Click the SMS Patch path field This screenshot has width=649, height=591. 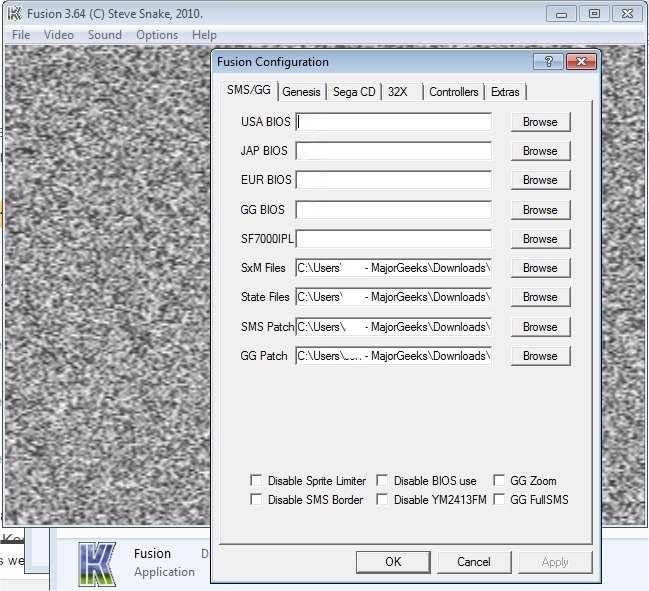(394, 327)
